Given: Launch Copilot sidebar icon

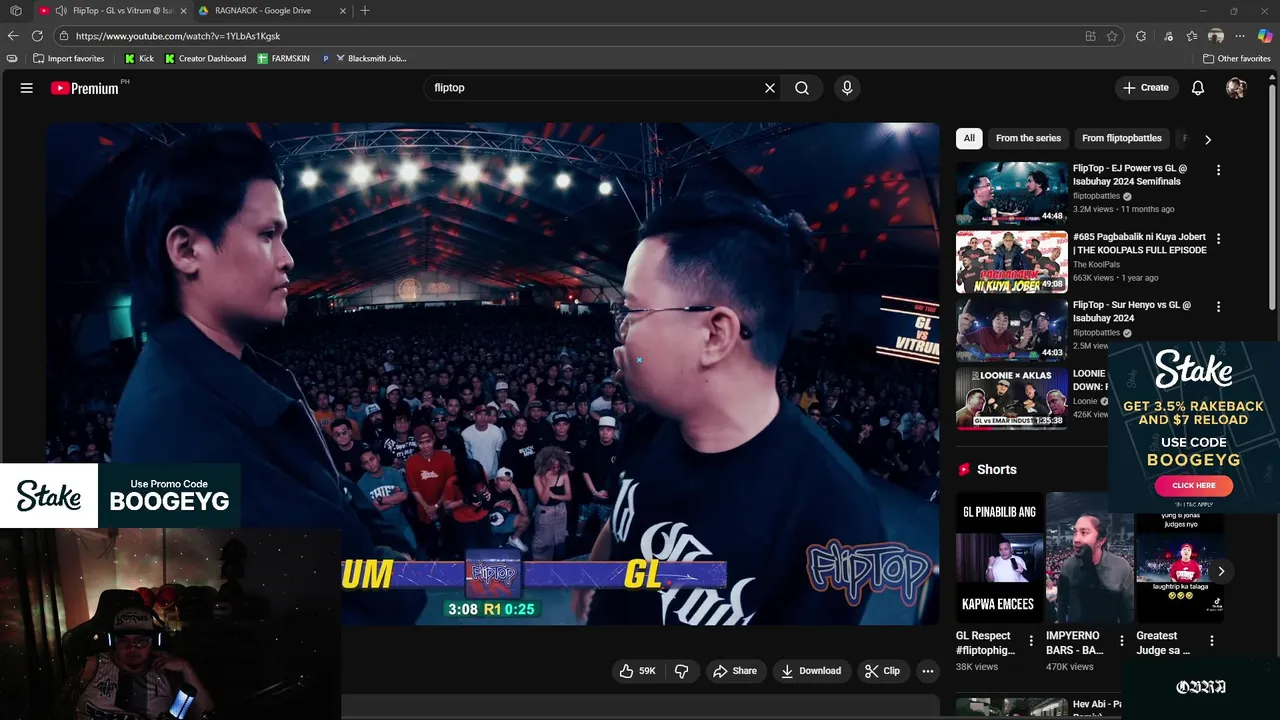Looking at the screenshot, I should pyautogui.click(x=1265, y=36).
